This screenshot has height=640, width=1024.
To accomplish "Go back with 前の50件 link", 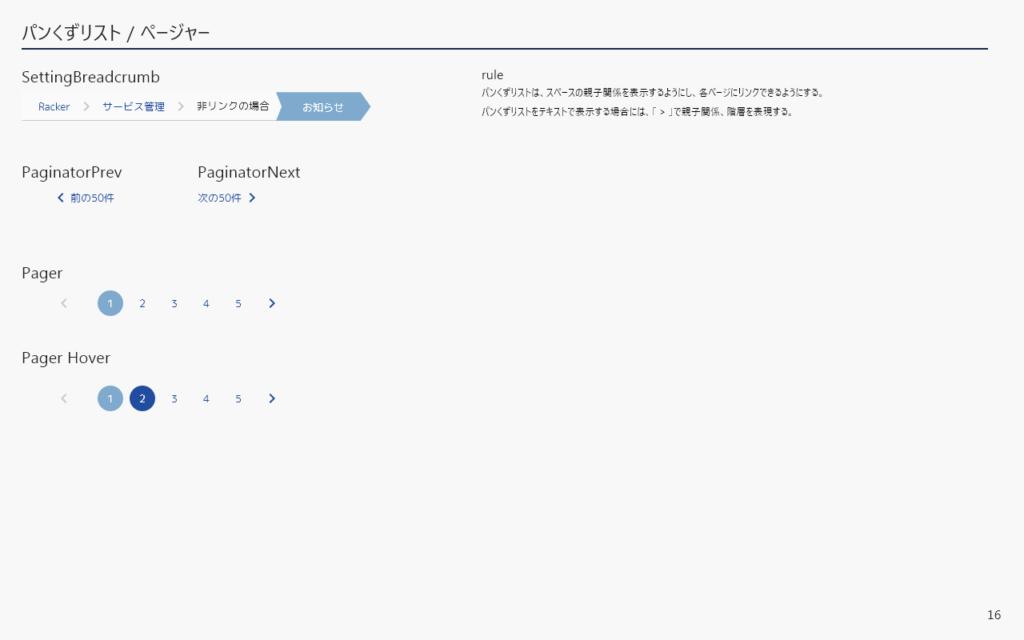I will [x=86, y=198].
